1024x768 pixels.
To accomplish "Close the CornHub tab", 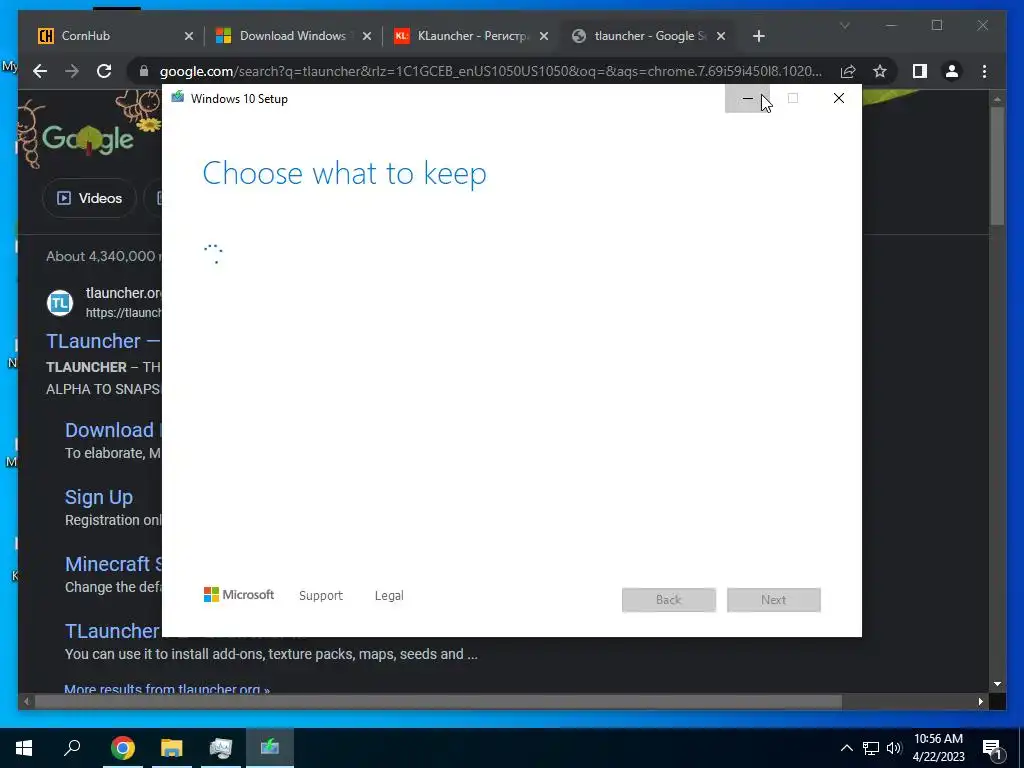I will tap(189, 36).
